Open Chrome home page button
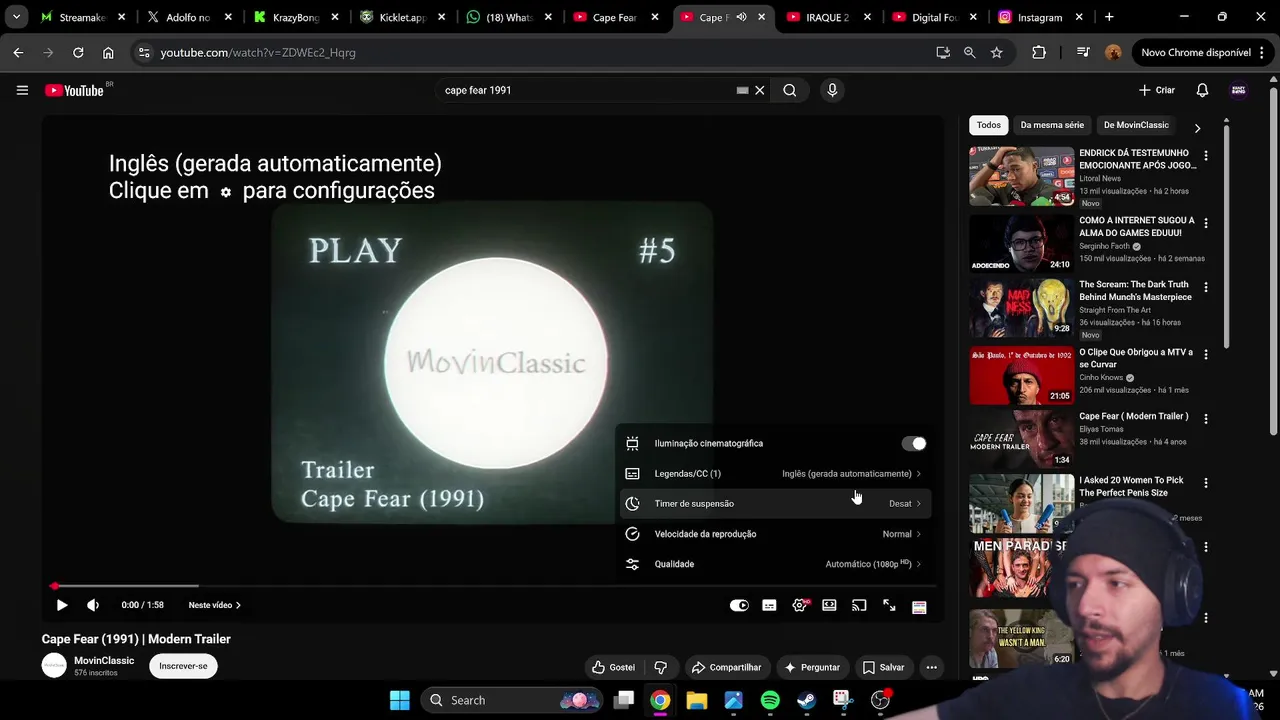 (x=108, y=52)
